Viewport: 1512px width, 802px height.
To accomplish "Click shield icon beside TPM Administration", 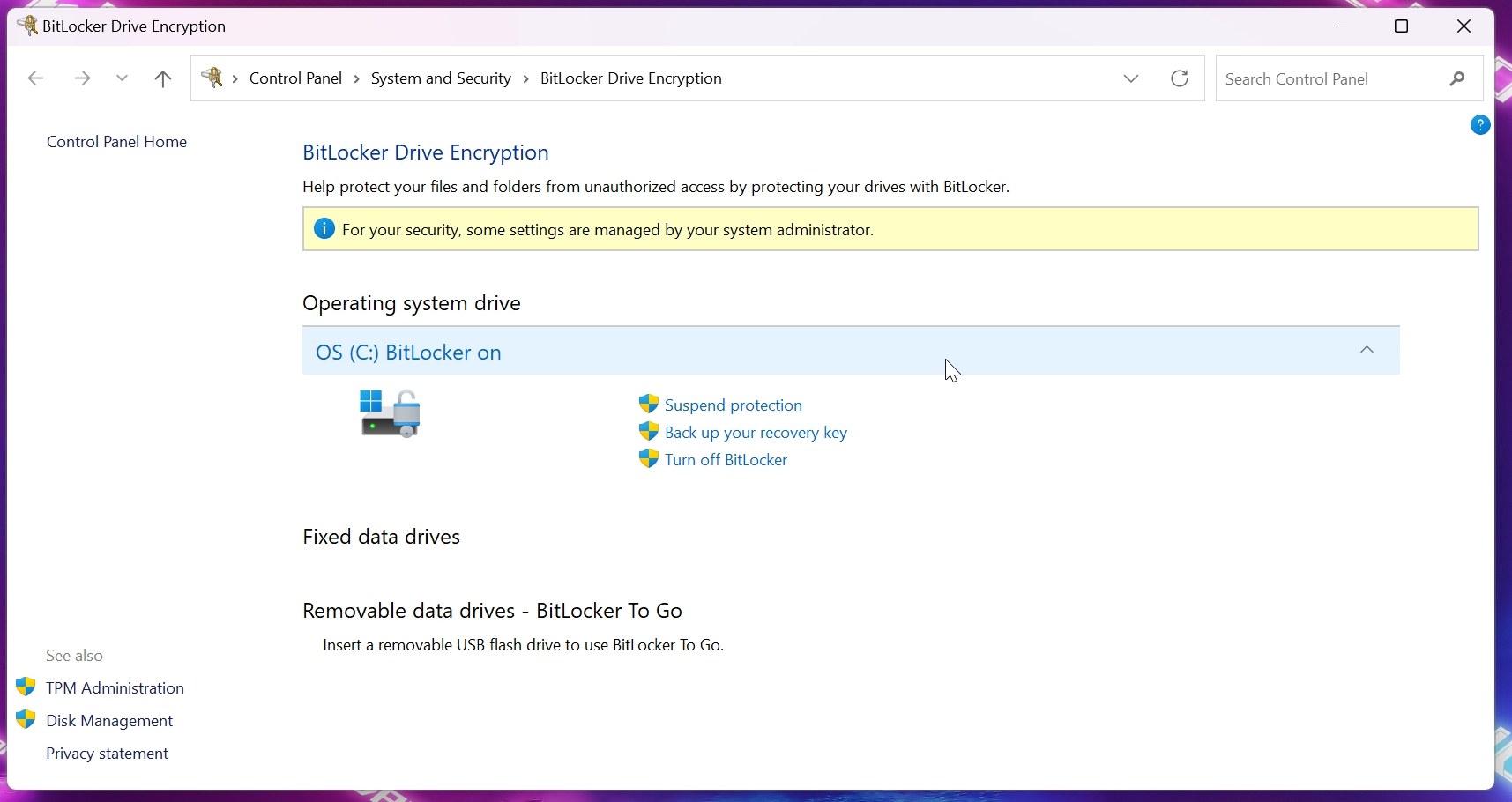I will [26, 687].
